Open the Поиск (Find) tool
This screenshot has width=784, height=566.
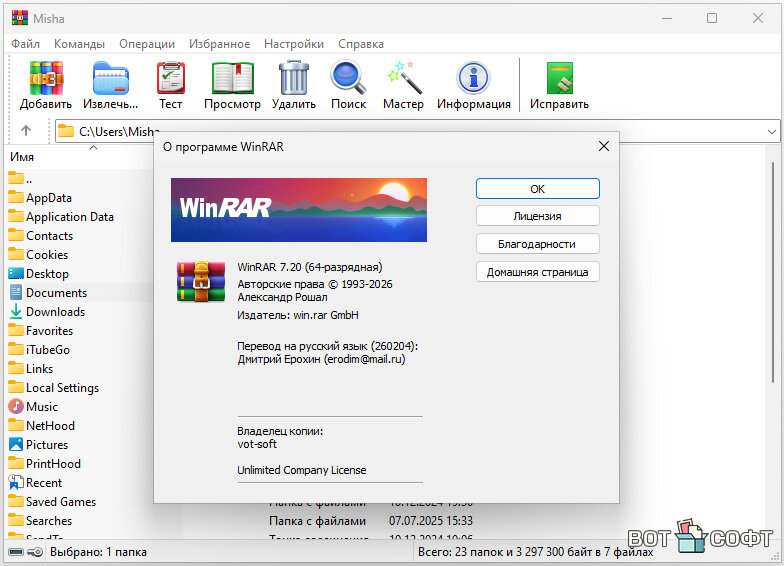348,84
